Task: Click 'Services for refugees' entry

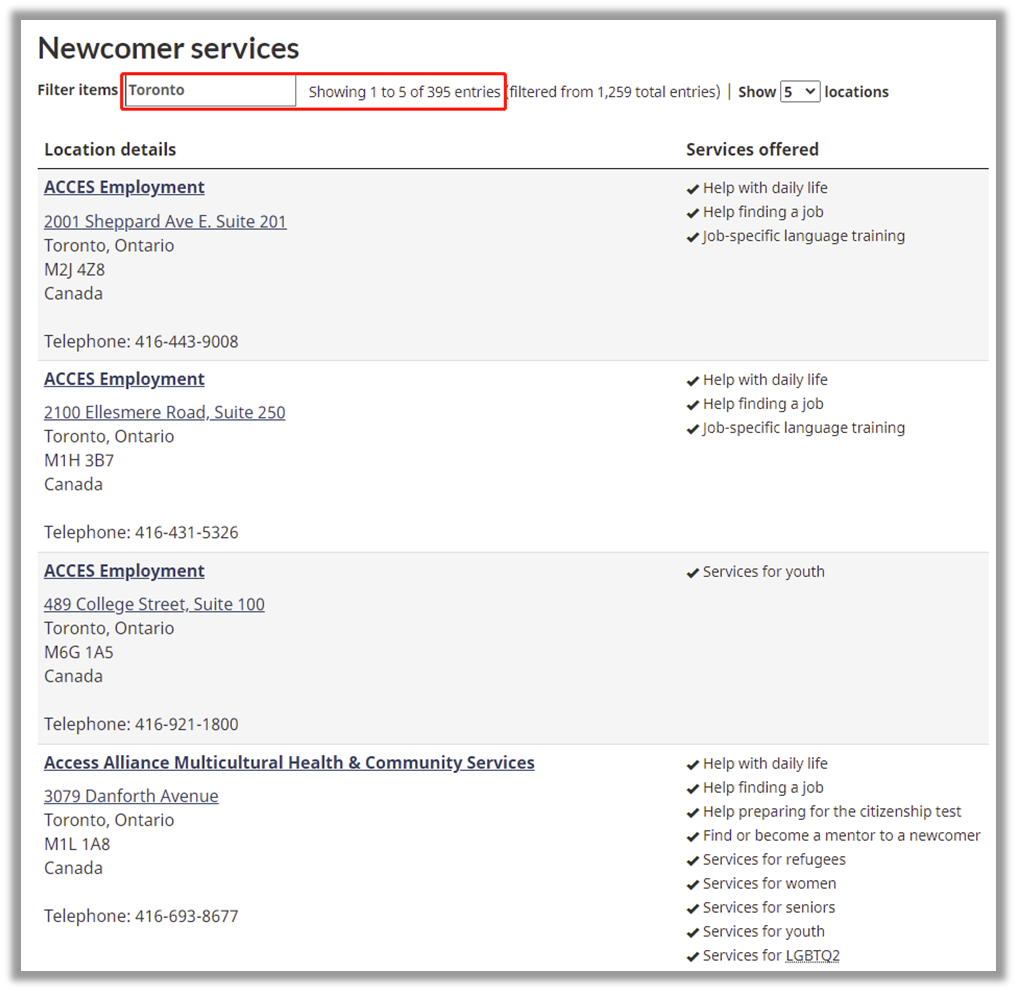Action: click(x=774, y=860)
